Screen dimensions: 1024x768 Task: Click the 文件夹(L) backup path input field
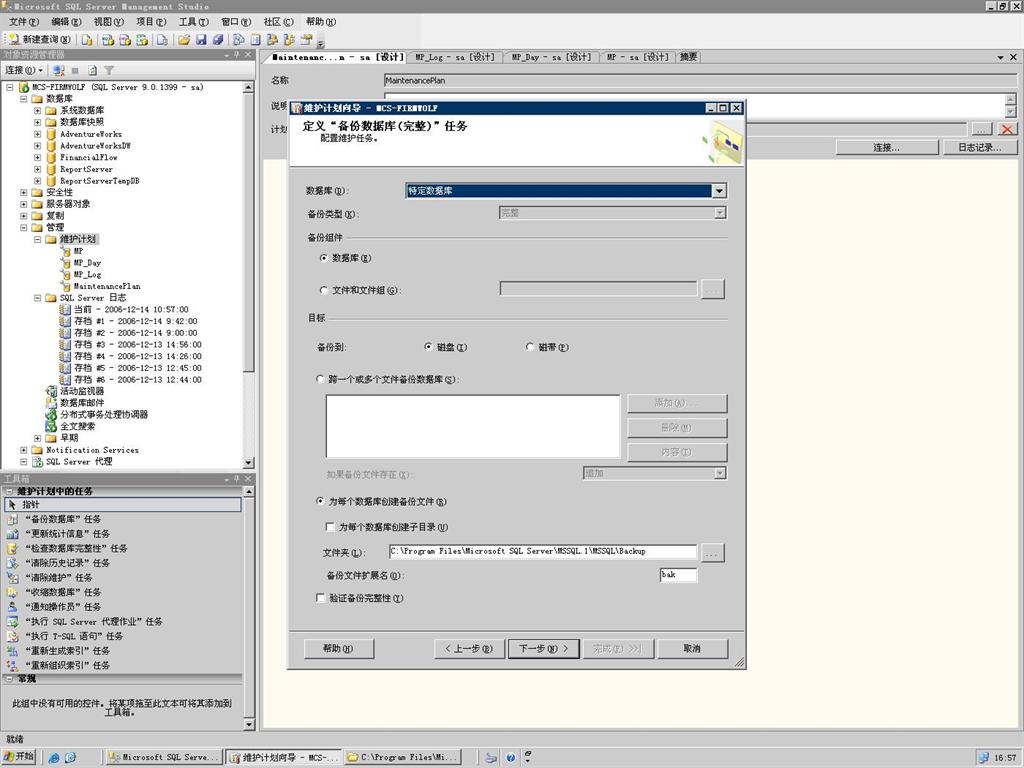click(543, 552)
